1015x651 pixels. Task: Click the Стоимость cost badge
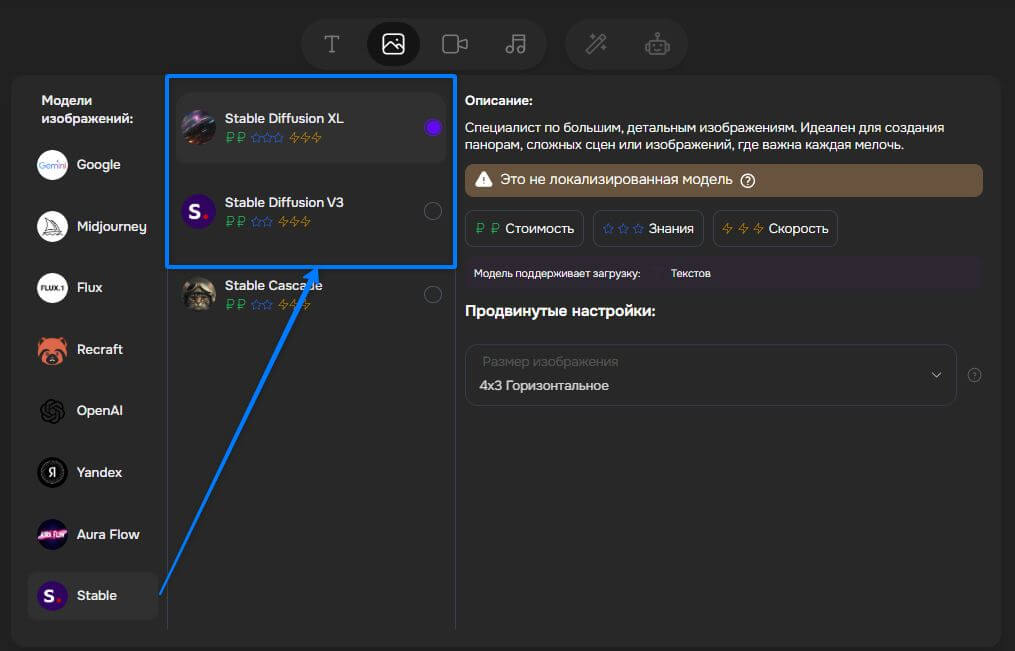click(525, 228)
